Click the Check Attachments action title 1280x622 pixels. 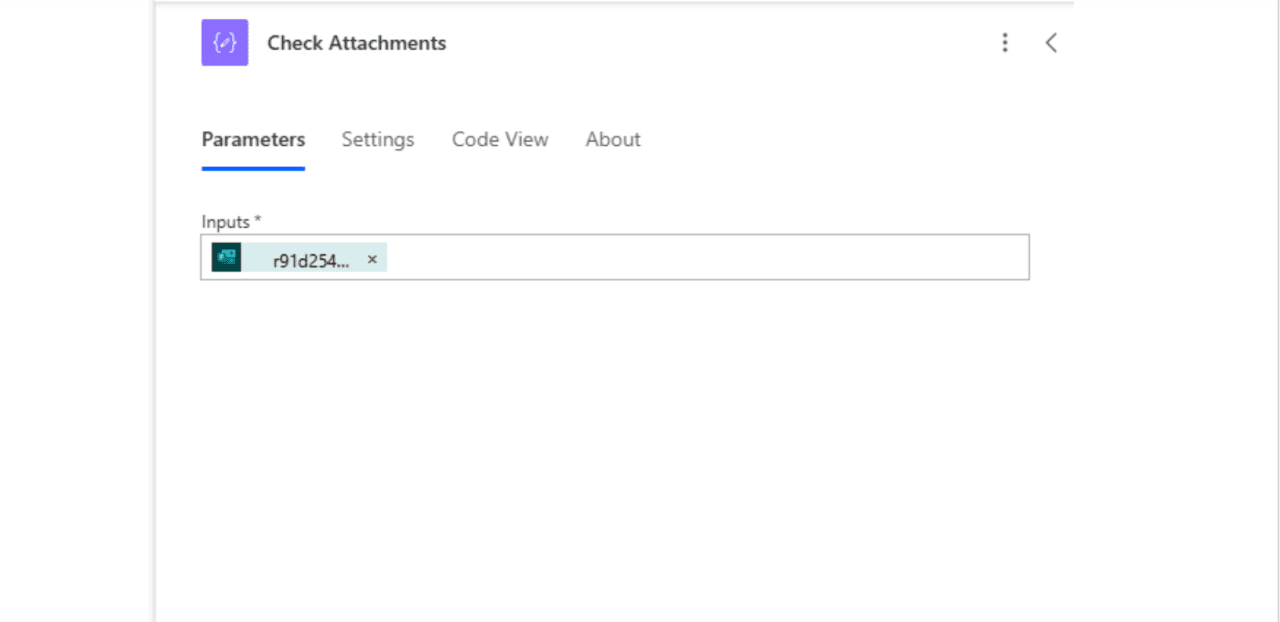[x=356, y=43]
